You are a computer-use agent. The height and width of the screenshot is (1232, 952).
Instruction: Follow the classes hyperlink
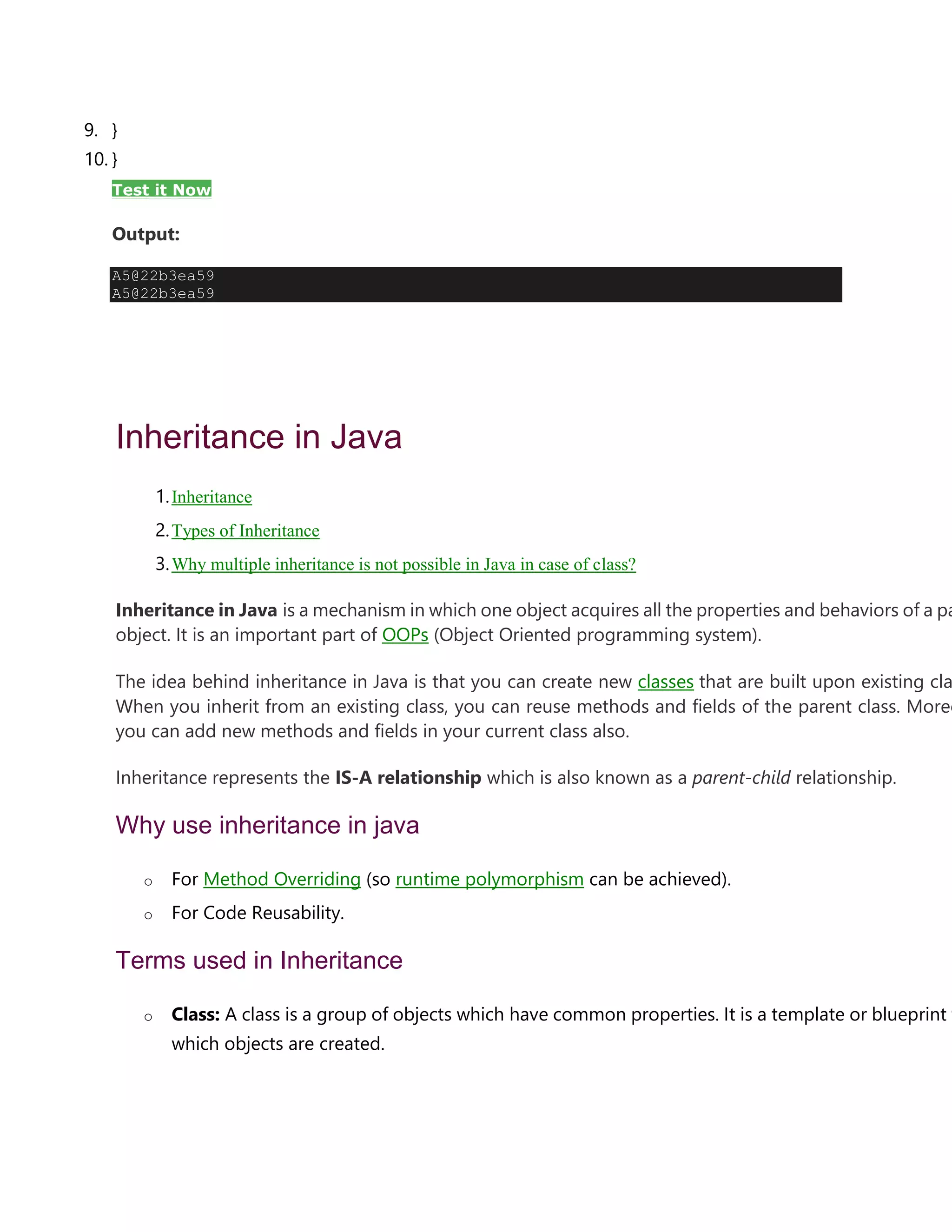(x=666, y=682)
